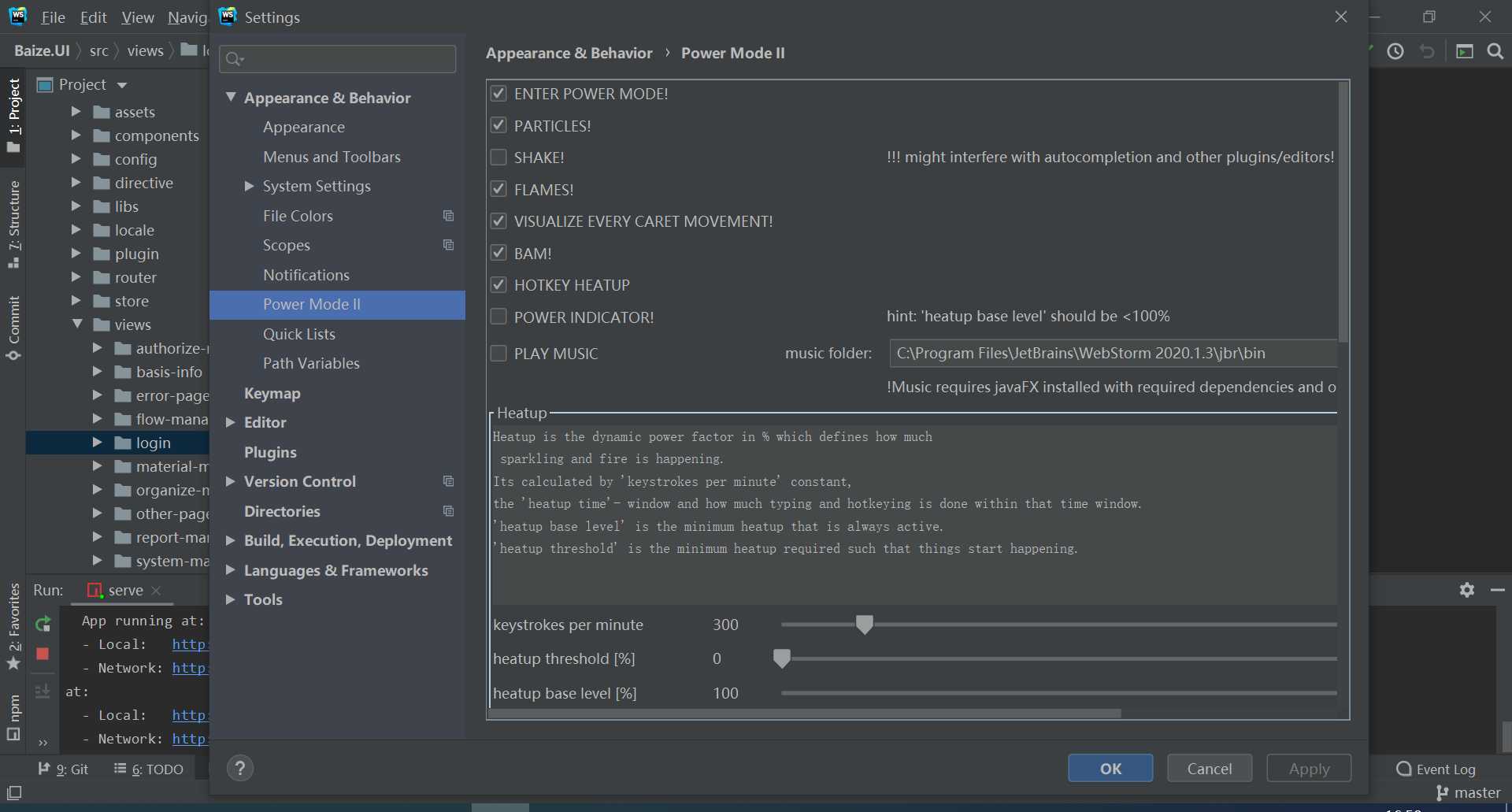This screenshot has height=812, width=1512.
Task: Click the Rerun serve green icon
Action: 43,624
